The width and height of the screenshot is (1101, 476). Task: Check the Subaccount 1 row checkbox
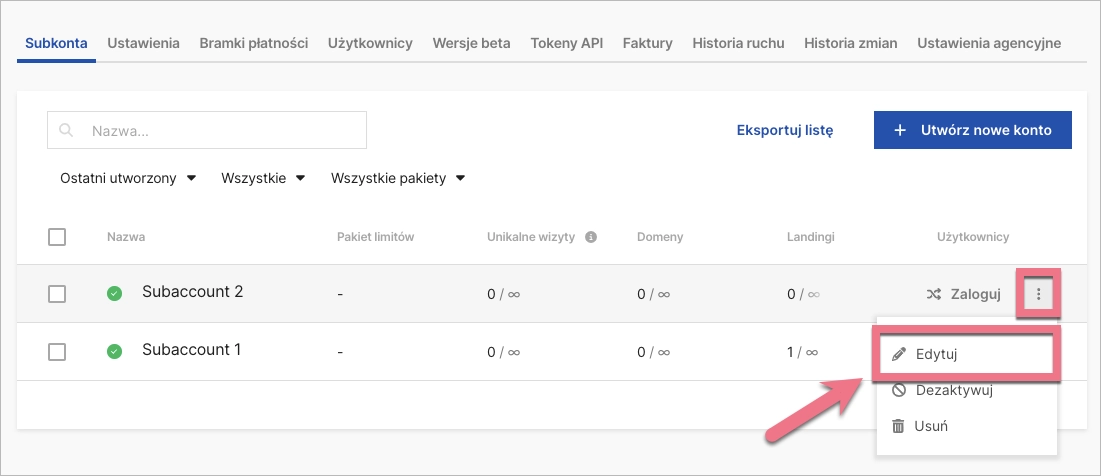point(57,351)
